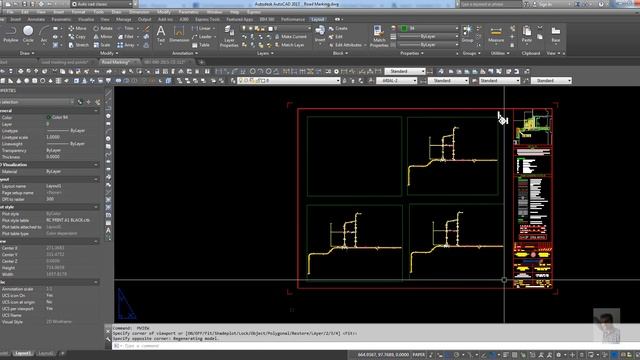
Task: Activate the Rotate command
Action: (103, 28)
